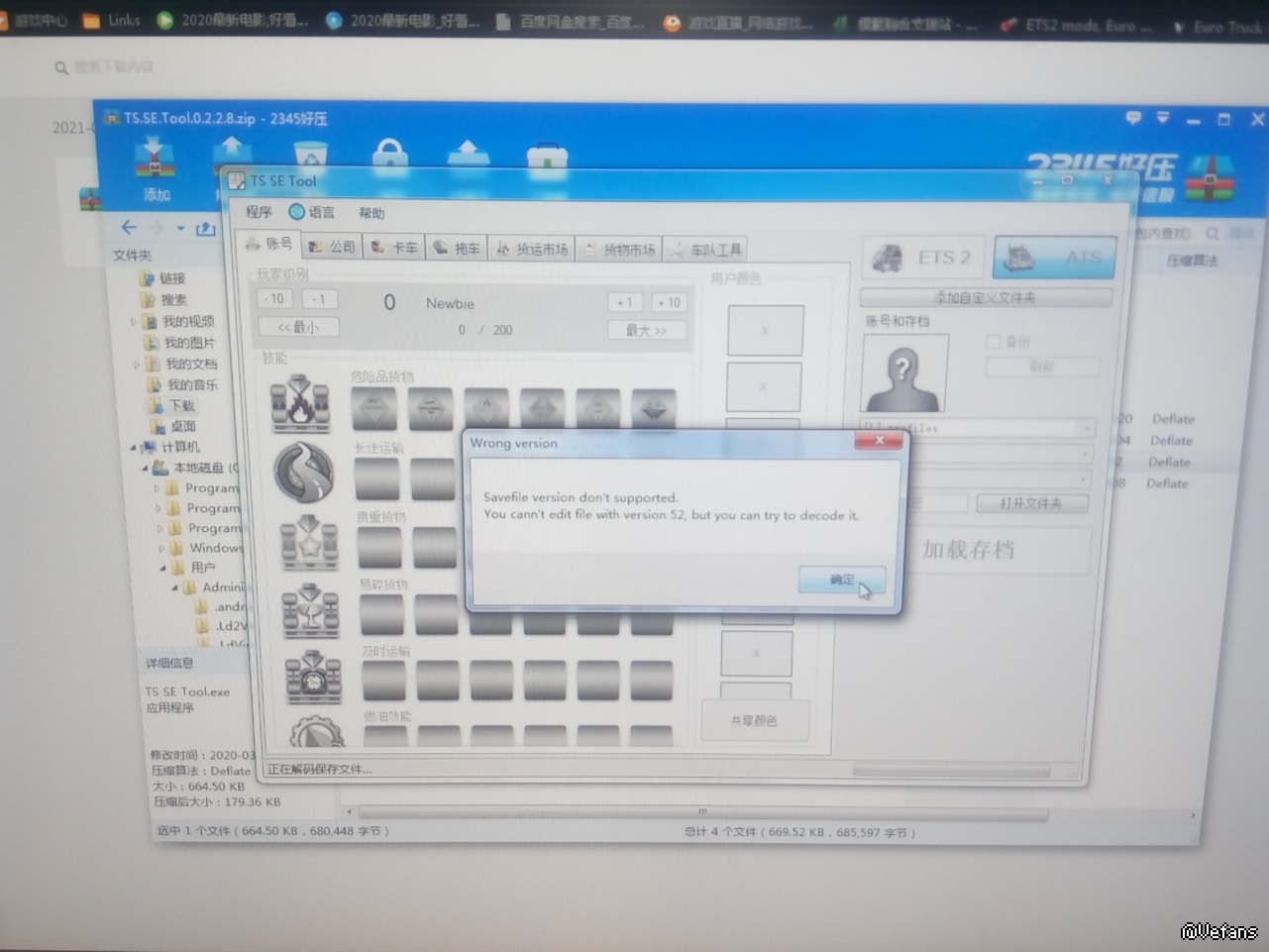Click the second 用户颜色 swatch
This screenshot has height=952, width=1269.
(x=764, y=386)
